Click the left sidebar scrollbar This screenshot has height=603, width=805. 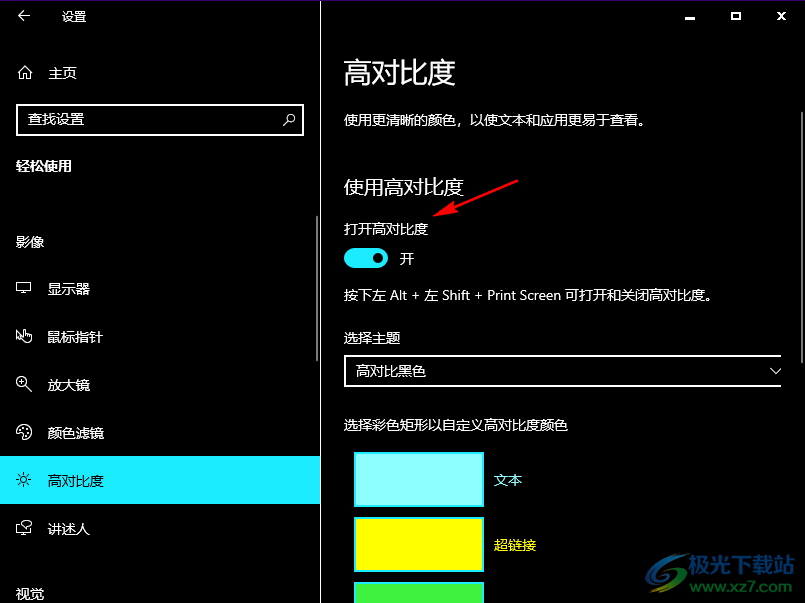coord(317,288)
